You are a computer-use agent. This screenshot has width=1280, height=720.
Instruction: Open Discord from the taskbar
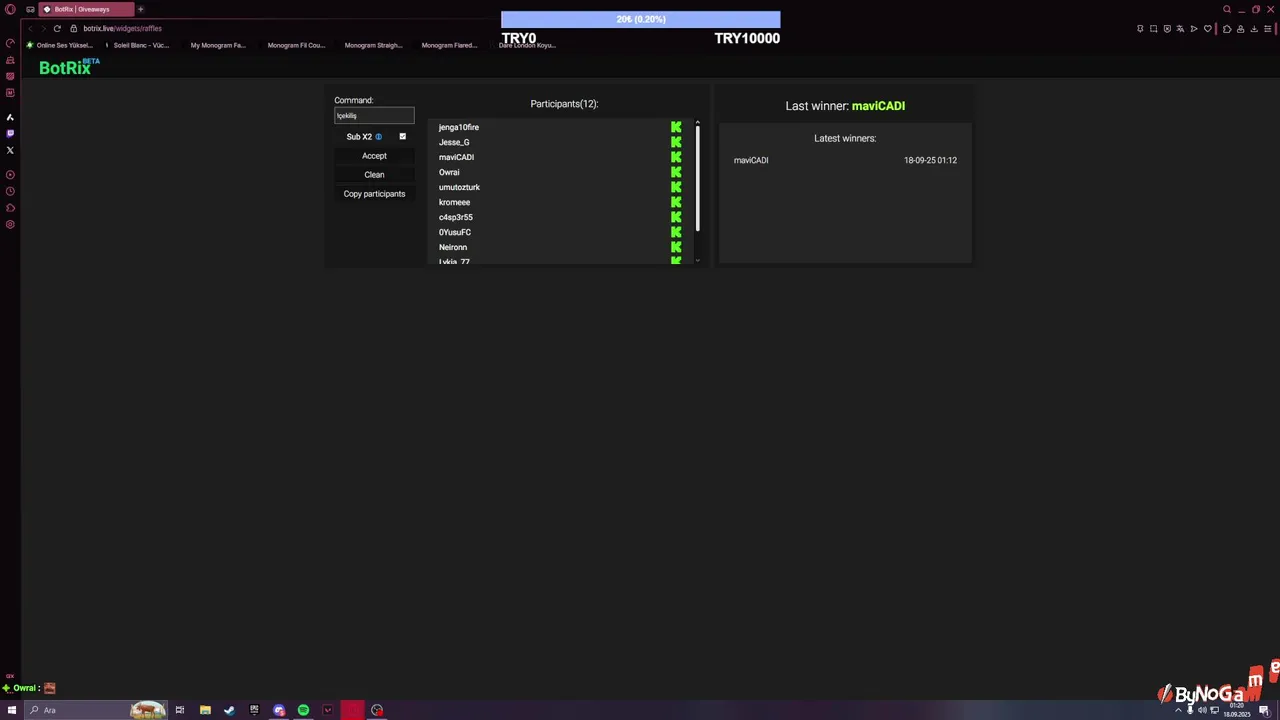[x=279, y=710]
